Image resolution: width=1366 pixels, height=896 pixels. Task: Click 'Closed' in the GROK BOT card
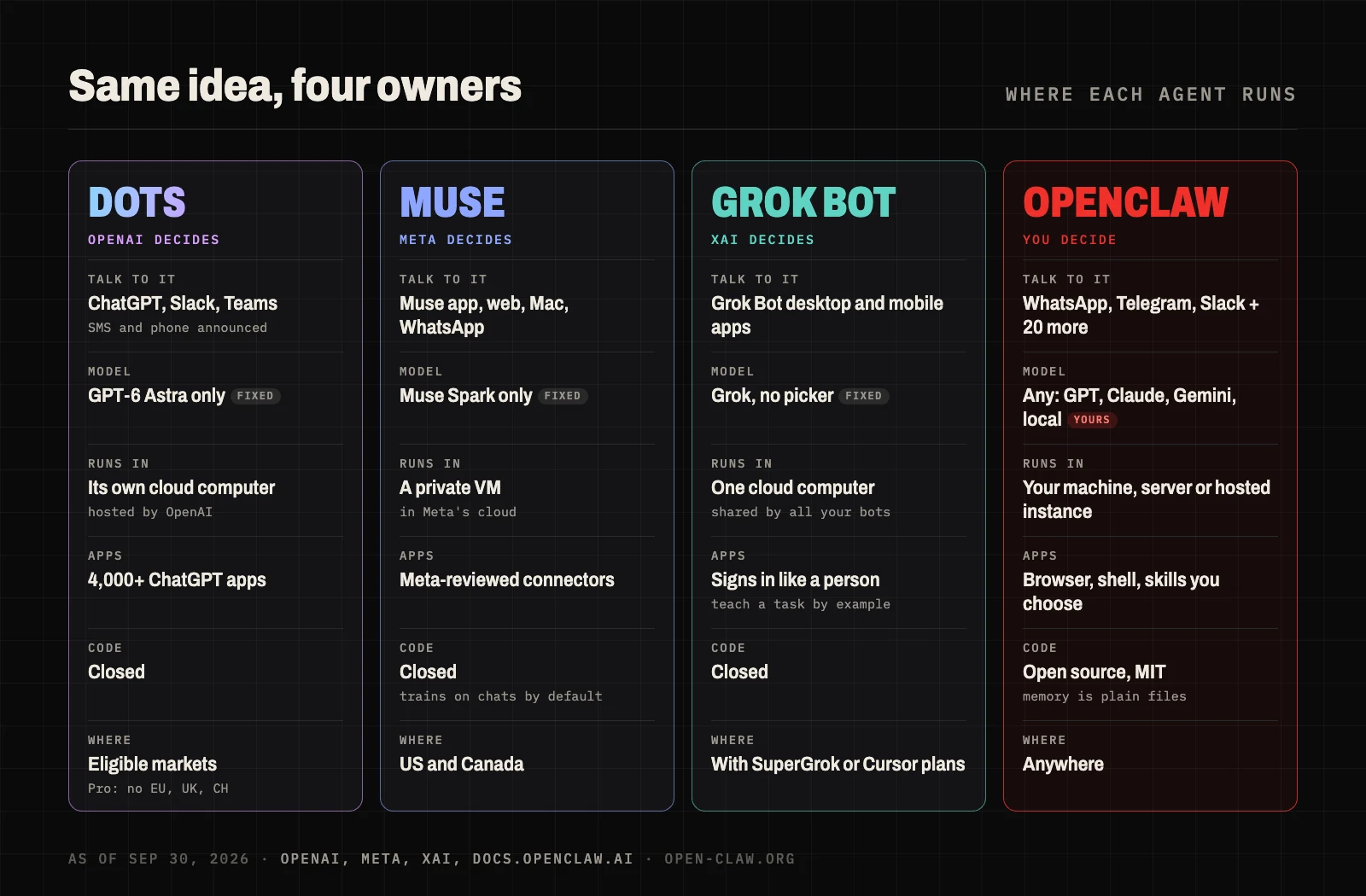[739, 672]
